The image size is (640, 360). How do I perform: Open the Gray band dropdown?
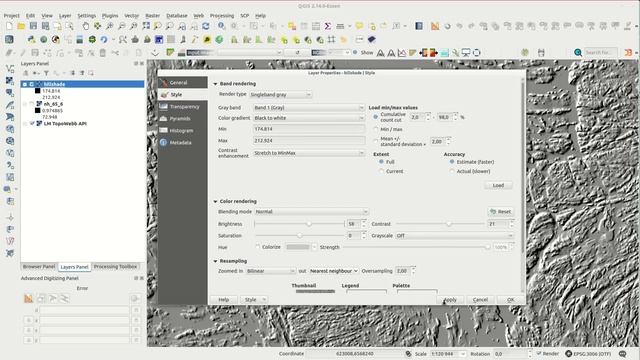tap(309, 108)
